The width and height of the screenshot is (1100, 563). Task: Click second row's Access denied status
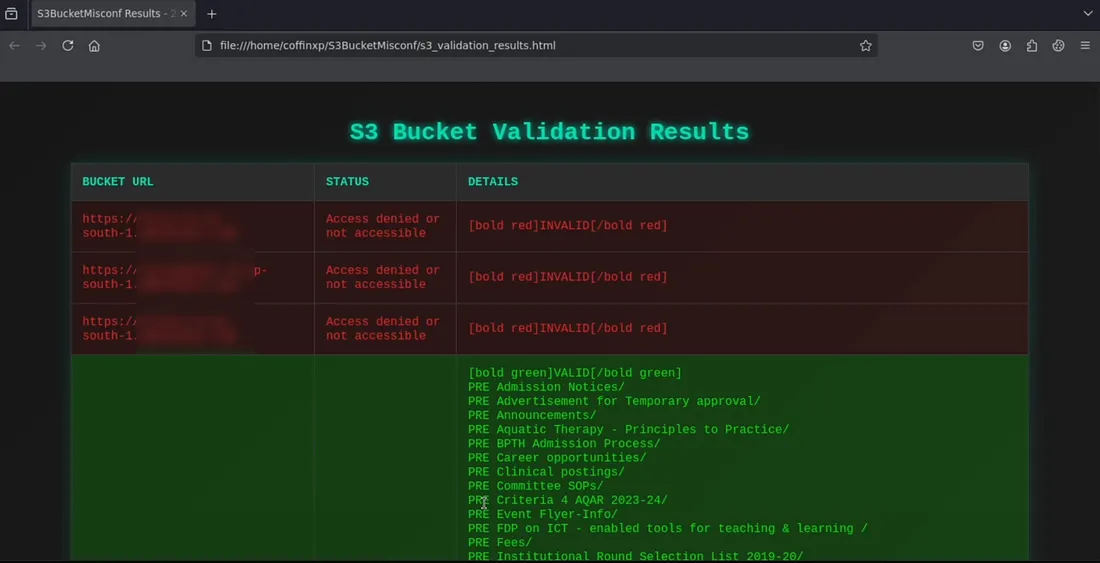383,277
